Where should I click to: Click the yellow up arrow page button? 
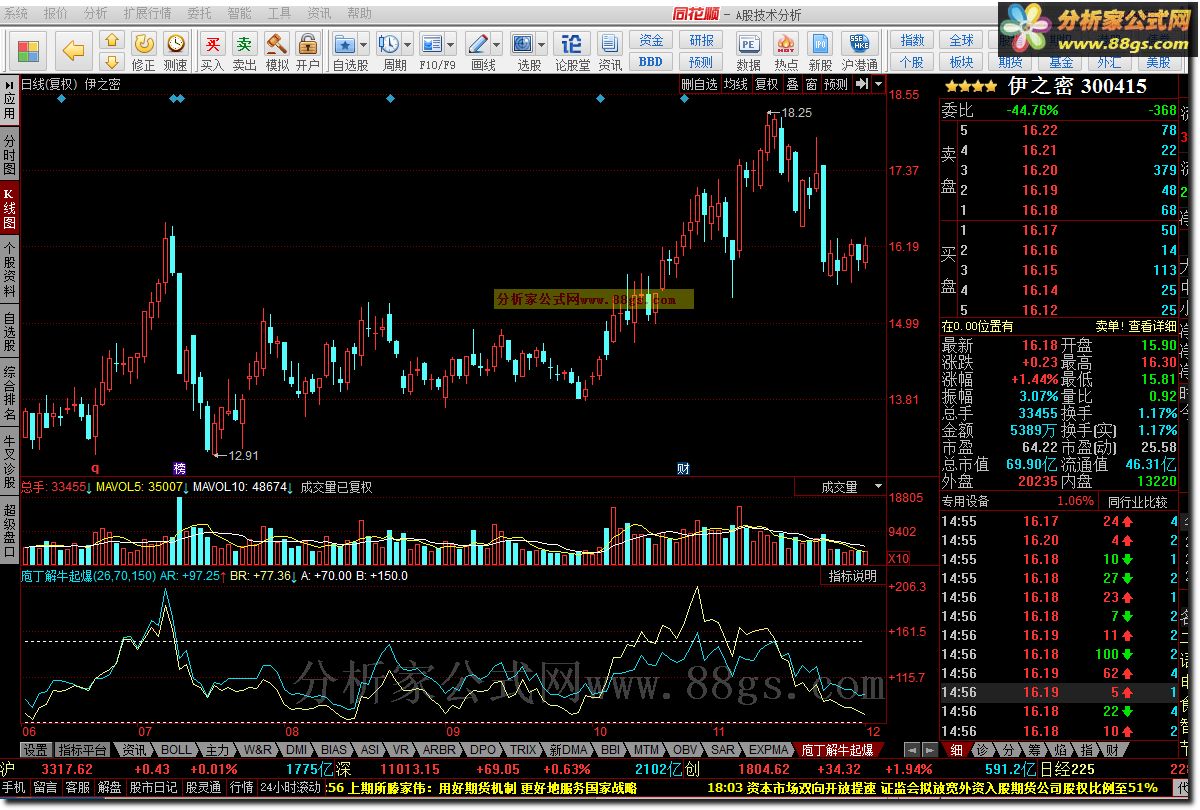tap(112, 41)
